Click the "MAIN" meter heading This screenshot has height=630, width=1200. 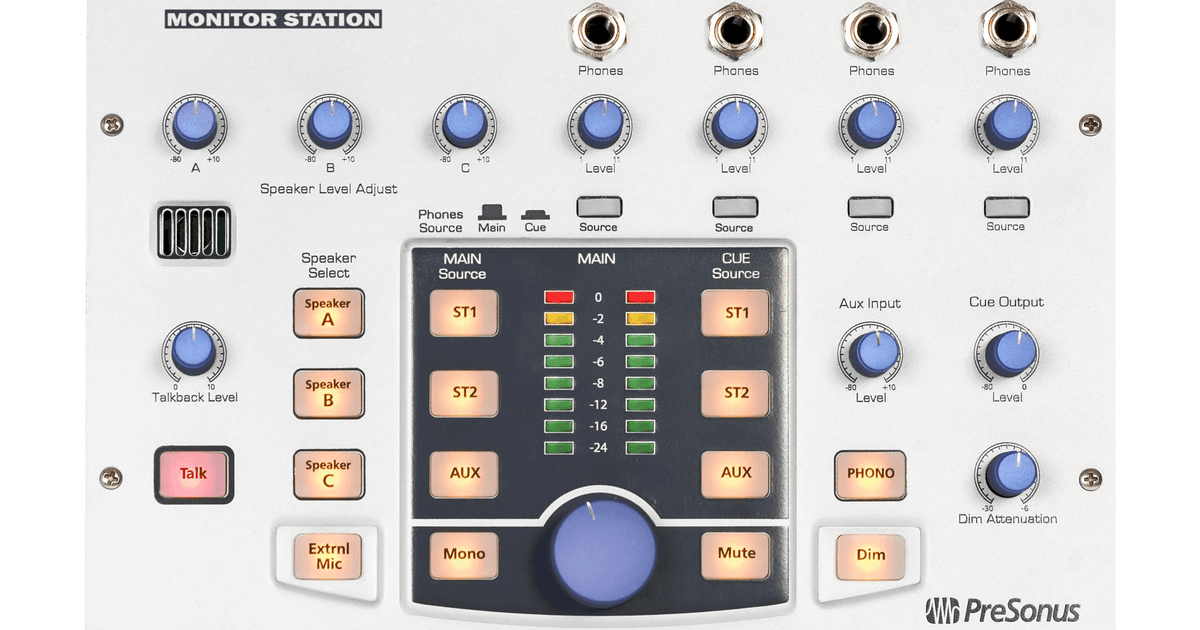(x=596, y=259)
